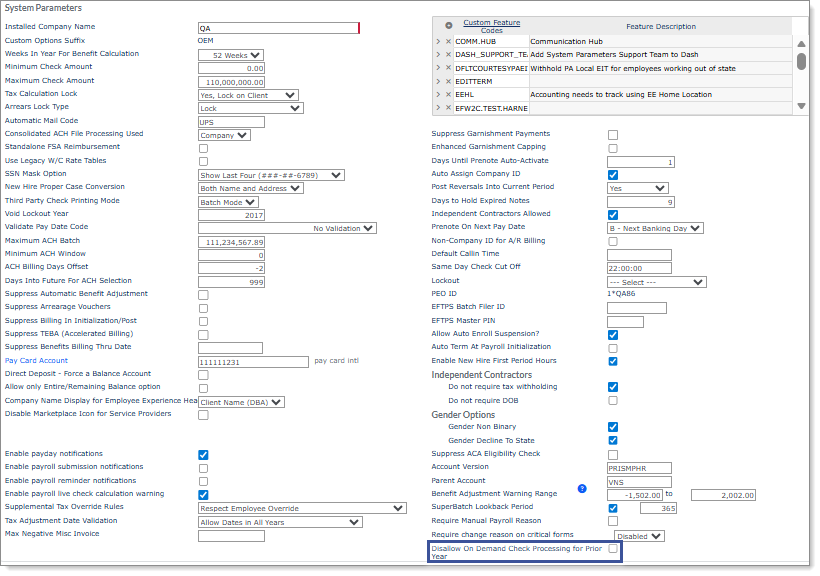
Task: Delete the DASH_SUPPORT_TE feature row
Action: [449, 55]
